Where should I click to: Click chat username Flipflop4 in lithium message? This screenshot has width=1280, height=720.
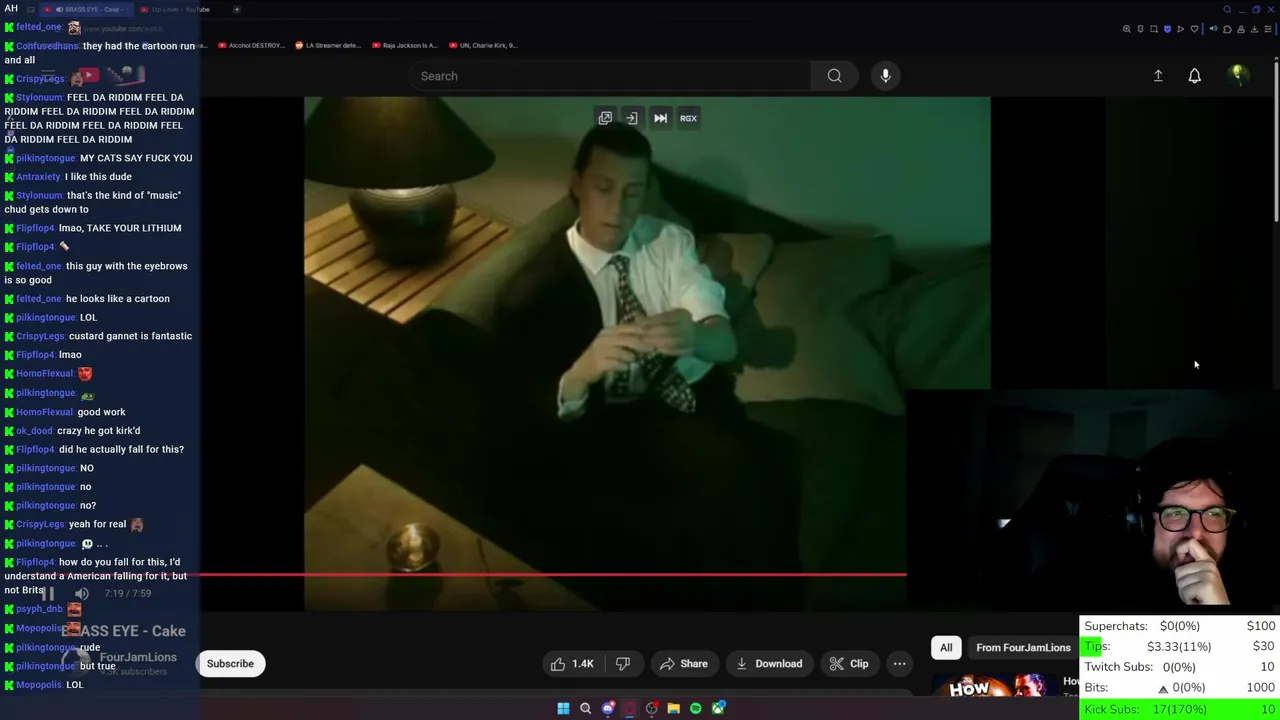click(35, 228)
